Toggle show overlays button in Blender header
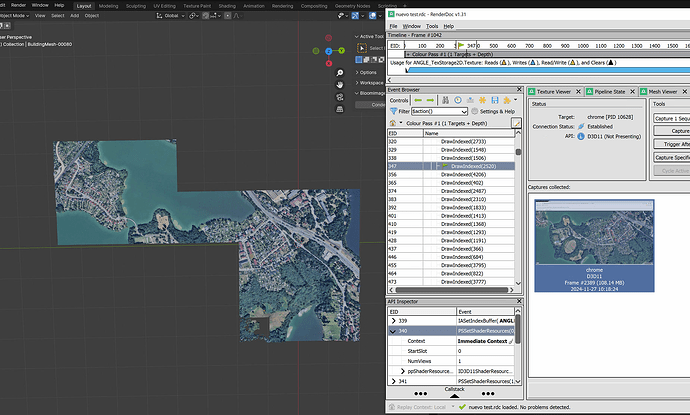Image resolution: width=690 pixels, height=415 pixels. [372, 15]
